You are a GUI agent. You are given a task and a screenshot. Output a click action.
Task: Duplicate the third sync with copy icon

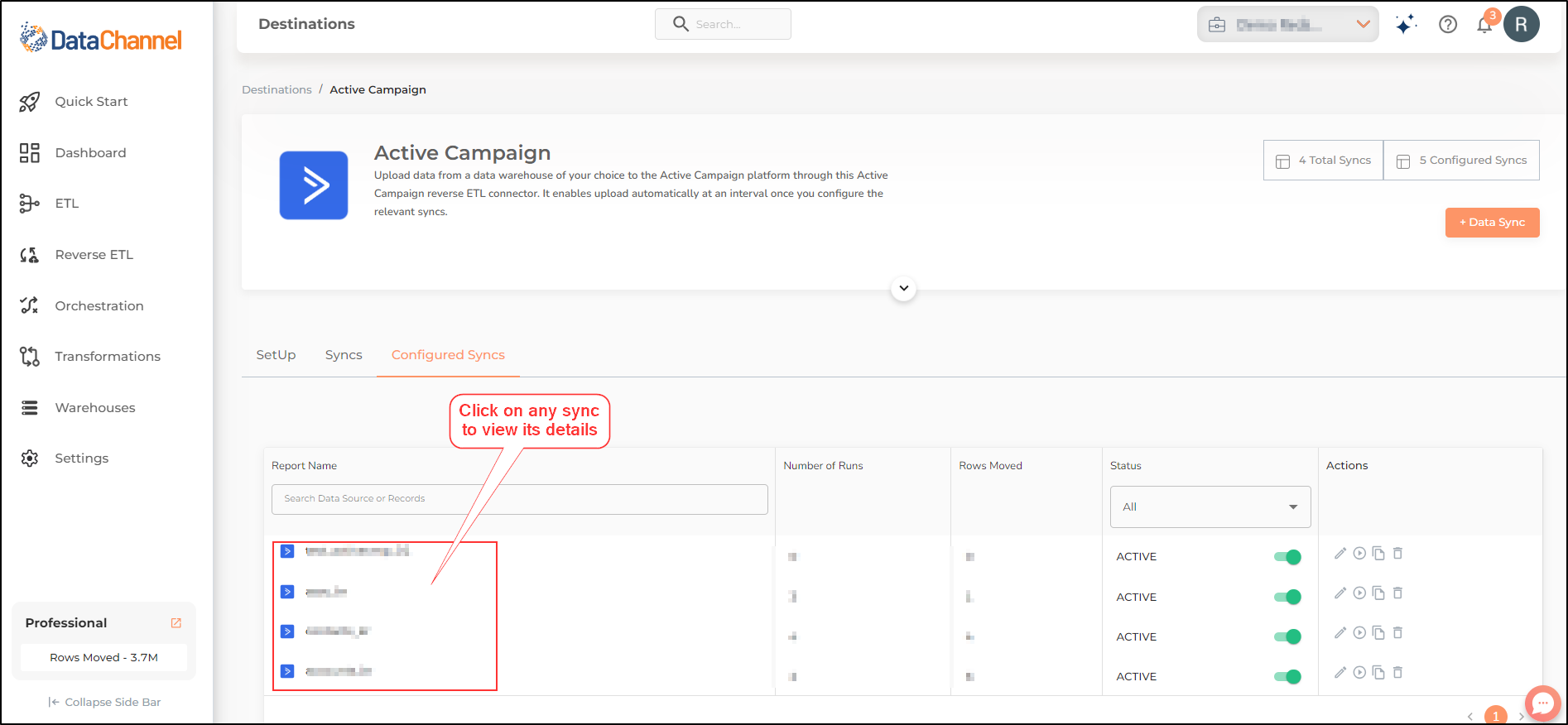coord(1378,633)
